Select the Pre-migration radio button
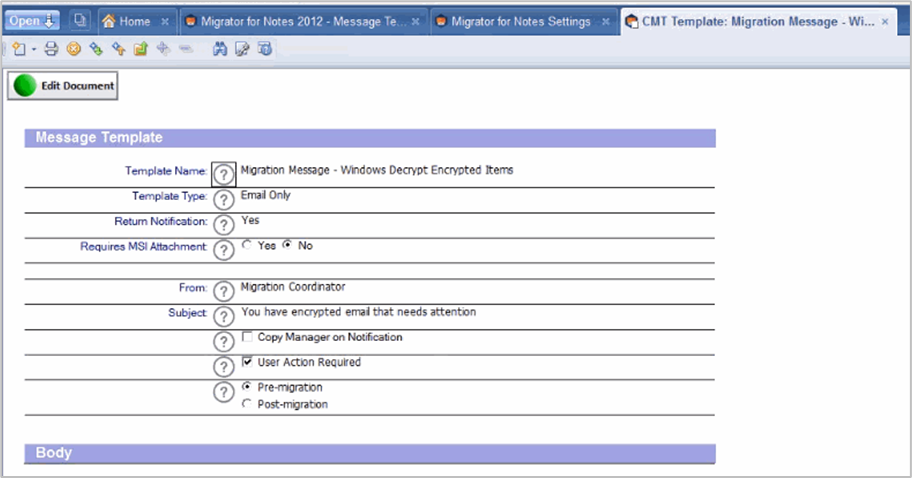This screenshot has width=912, height=478. [247, 387]
